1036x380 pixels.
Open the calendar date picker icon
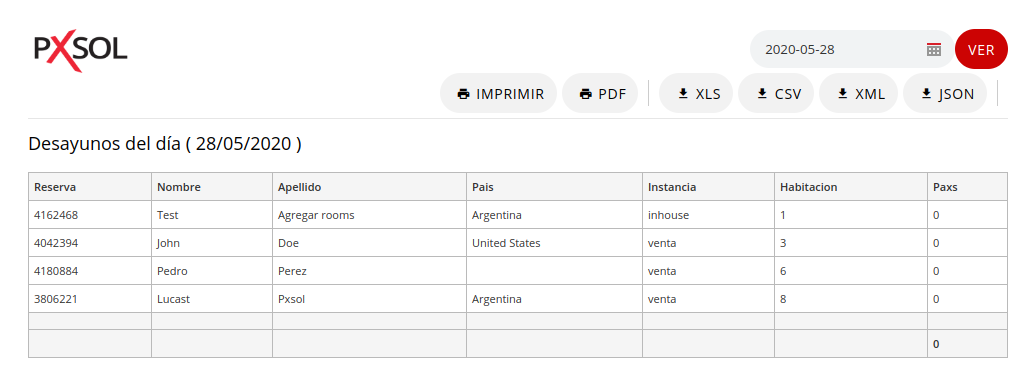click(x=934, y=50)
